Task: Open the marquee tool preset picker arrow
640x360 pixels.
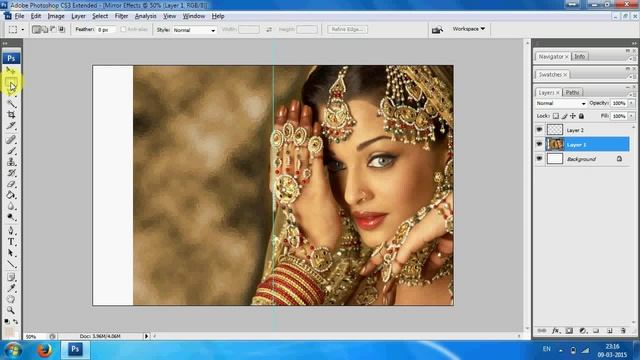Action: pos(22,29)
